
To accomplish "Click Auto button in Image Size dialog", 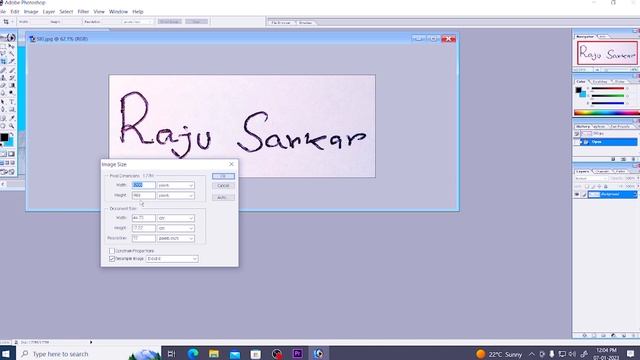I will point(223,198).
